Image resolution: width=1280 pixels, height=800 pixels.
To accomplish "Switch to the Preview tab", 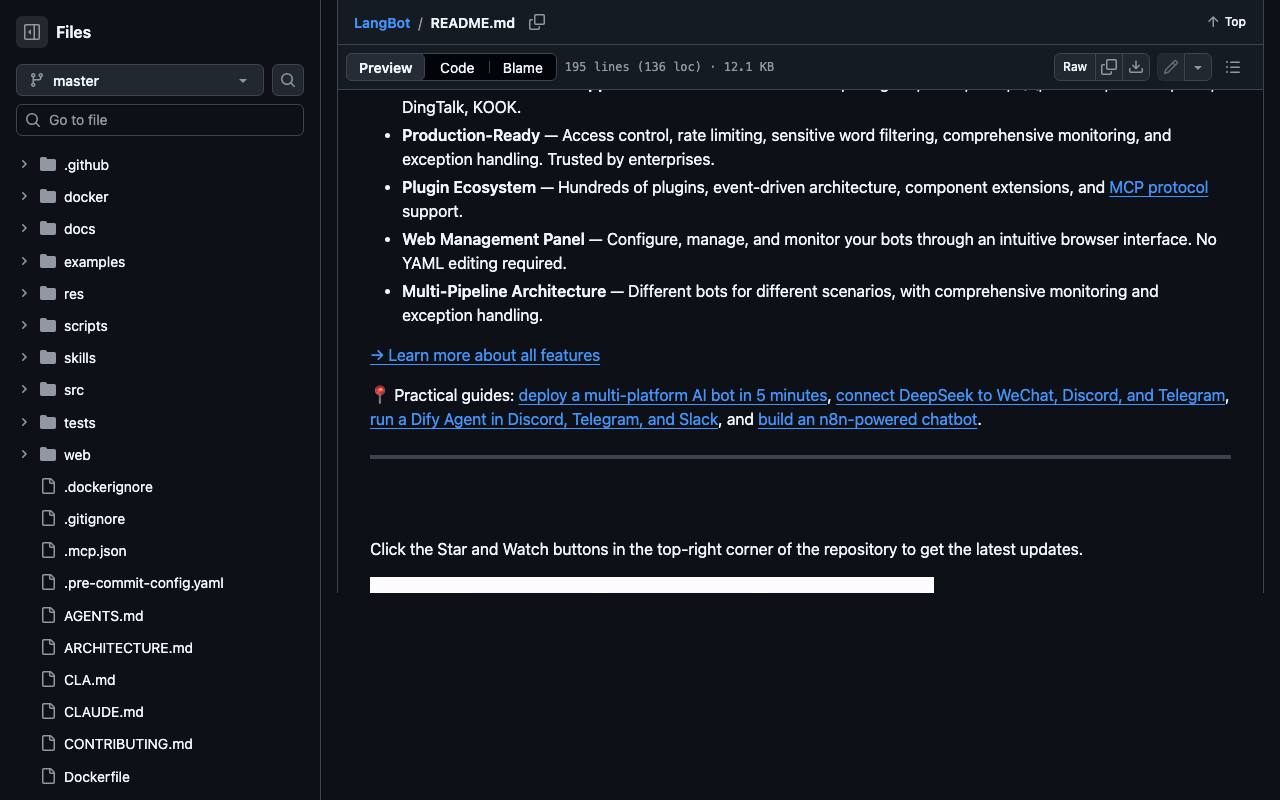I will tap(385, 67).
